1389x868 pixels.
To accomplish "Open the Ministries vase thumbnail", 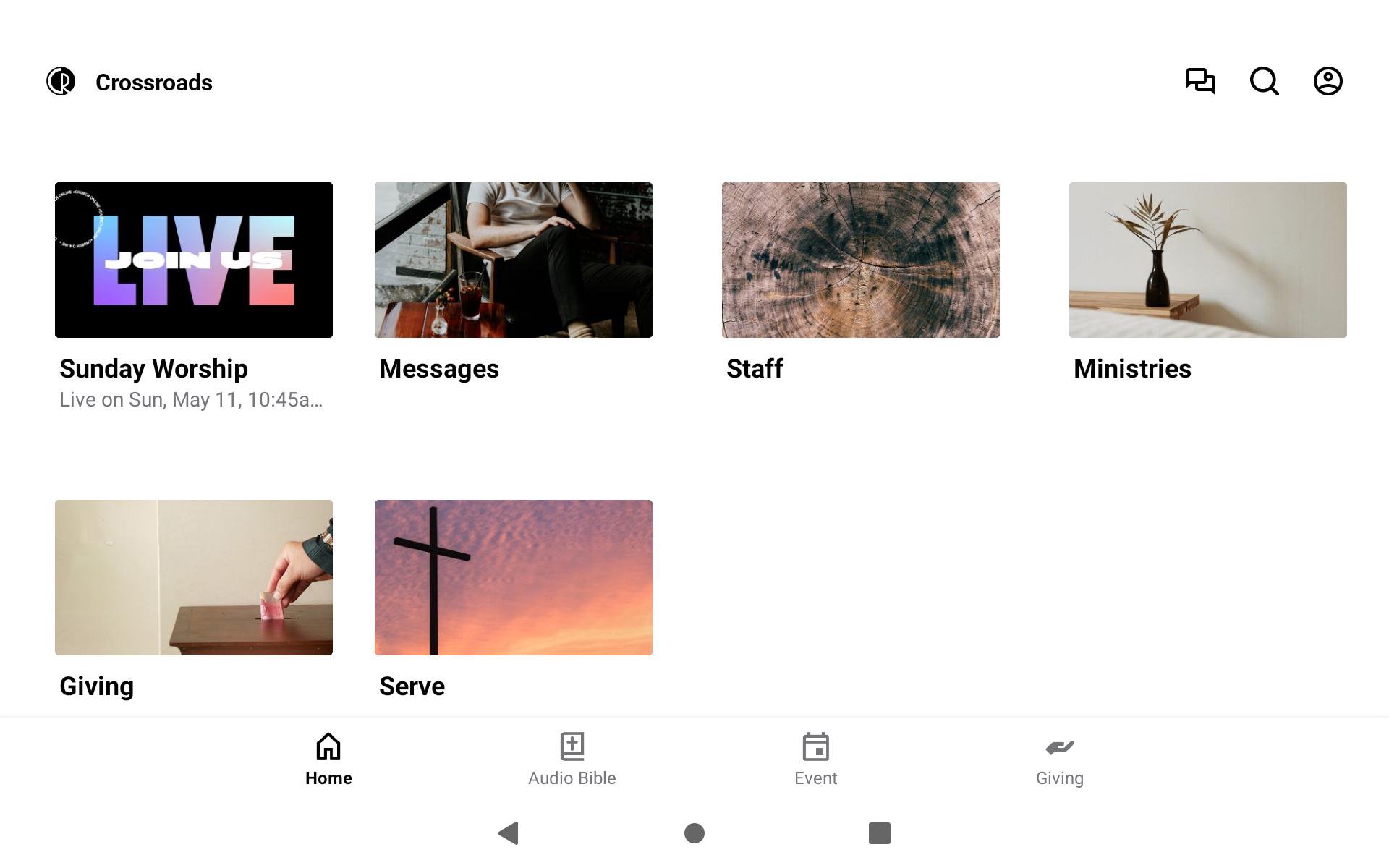I will [1208, 260].
